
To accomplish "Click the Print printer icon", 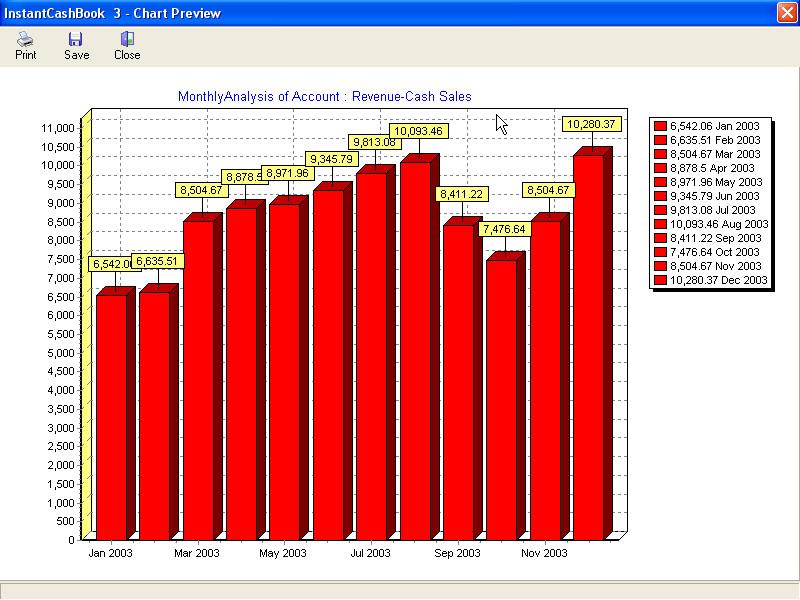I will (25, 39).
